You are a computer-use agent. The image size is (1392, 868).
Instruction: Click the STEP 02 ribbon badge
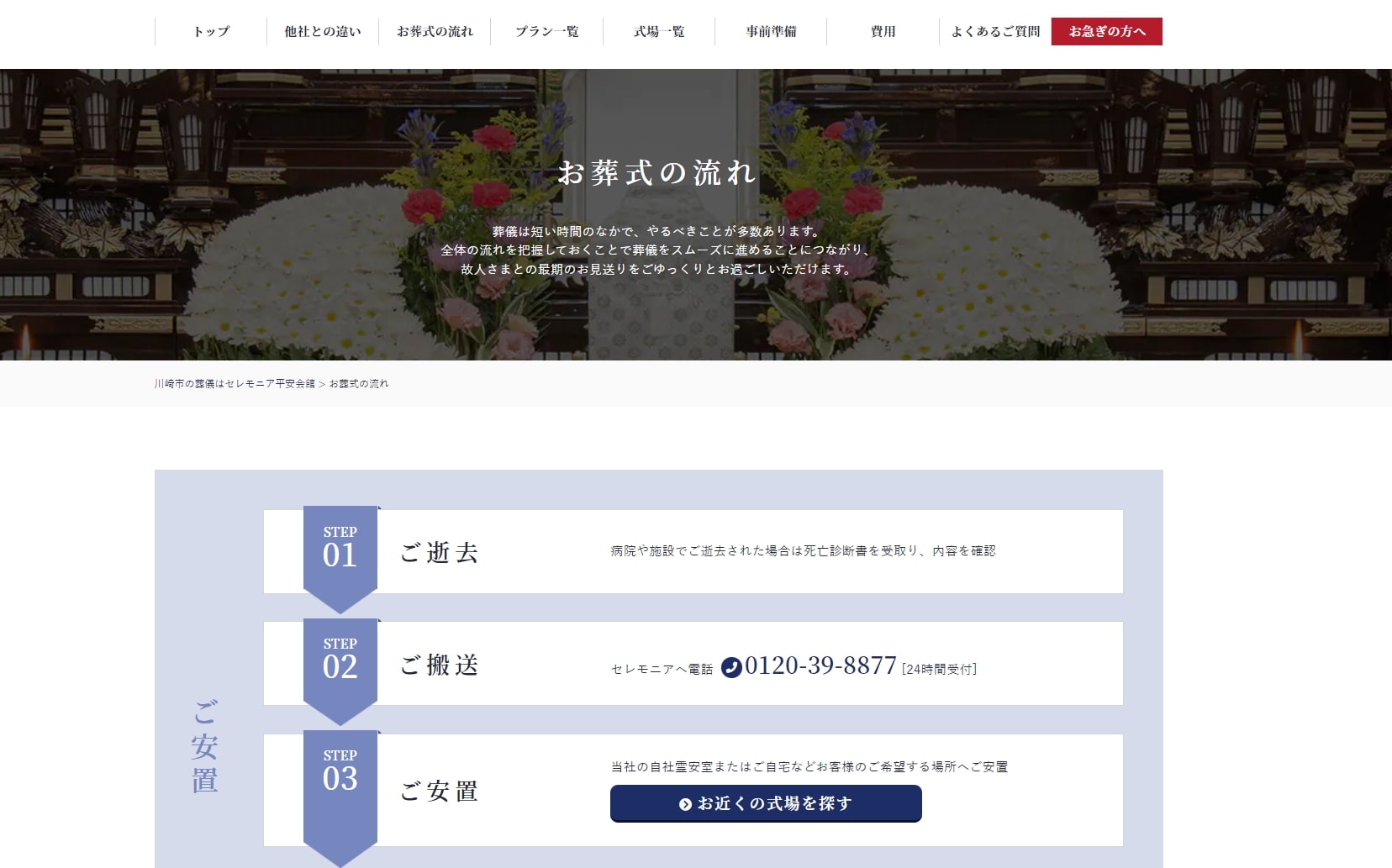(x=340, y=660)
